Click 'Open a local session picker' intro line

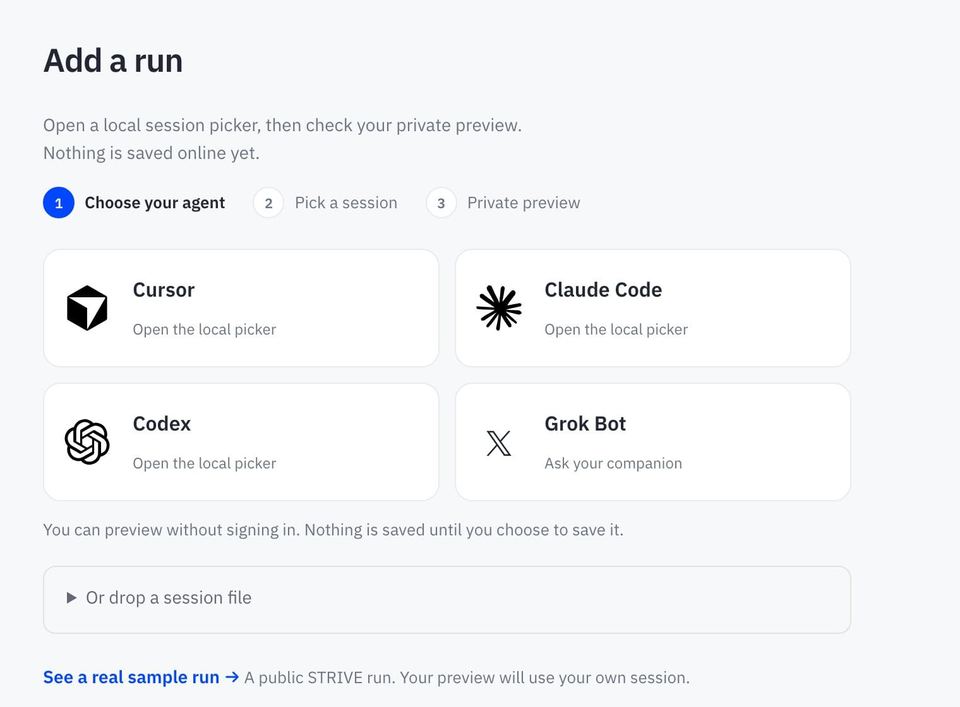pyautogui.click(x=282, y=125)
